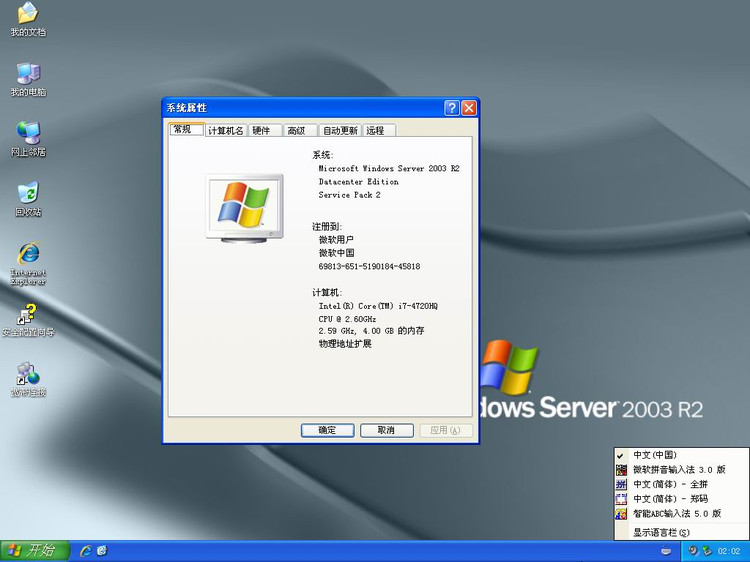Viewport: 750px width, 562px height.
Task: Confirm with the 确定 button
Action: tap(328, 430)
